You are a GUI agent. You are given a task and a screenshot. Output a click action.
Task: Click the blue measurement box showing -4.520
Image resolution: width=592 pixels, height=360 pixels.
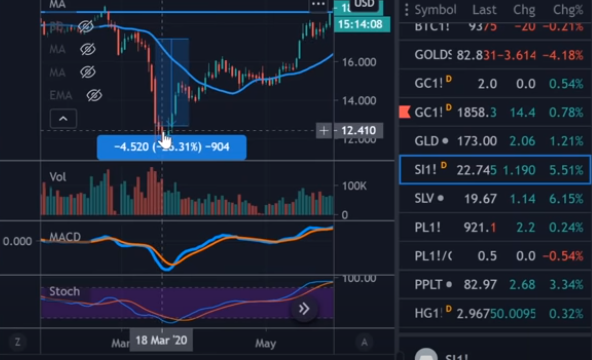(x=172, y=147)
